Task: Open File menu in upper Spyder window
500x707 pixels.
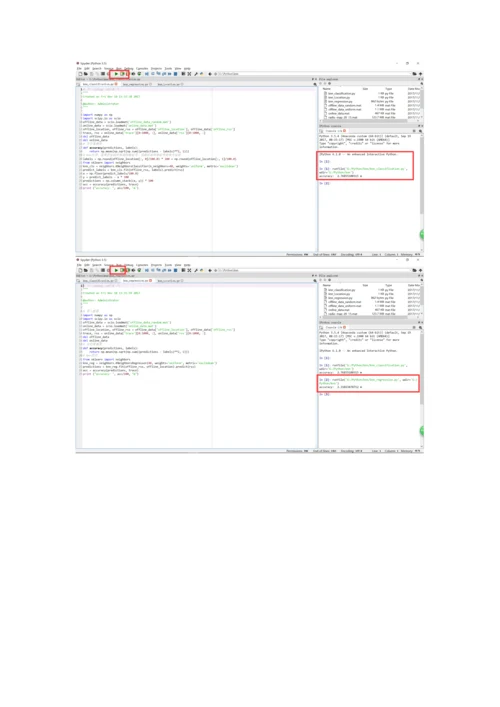Action: (79, 69)
